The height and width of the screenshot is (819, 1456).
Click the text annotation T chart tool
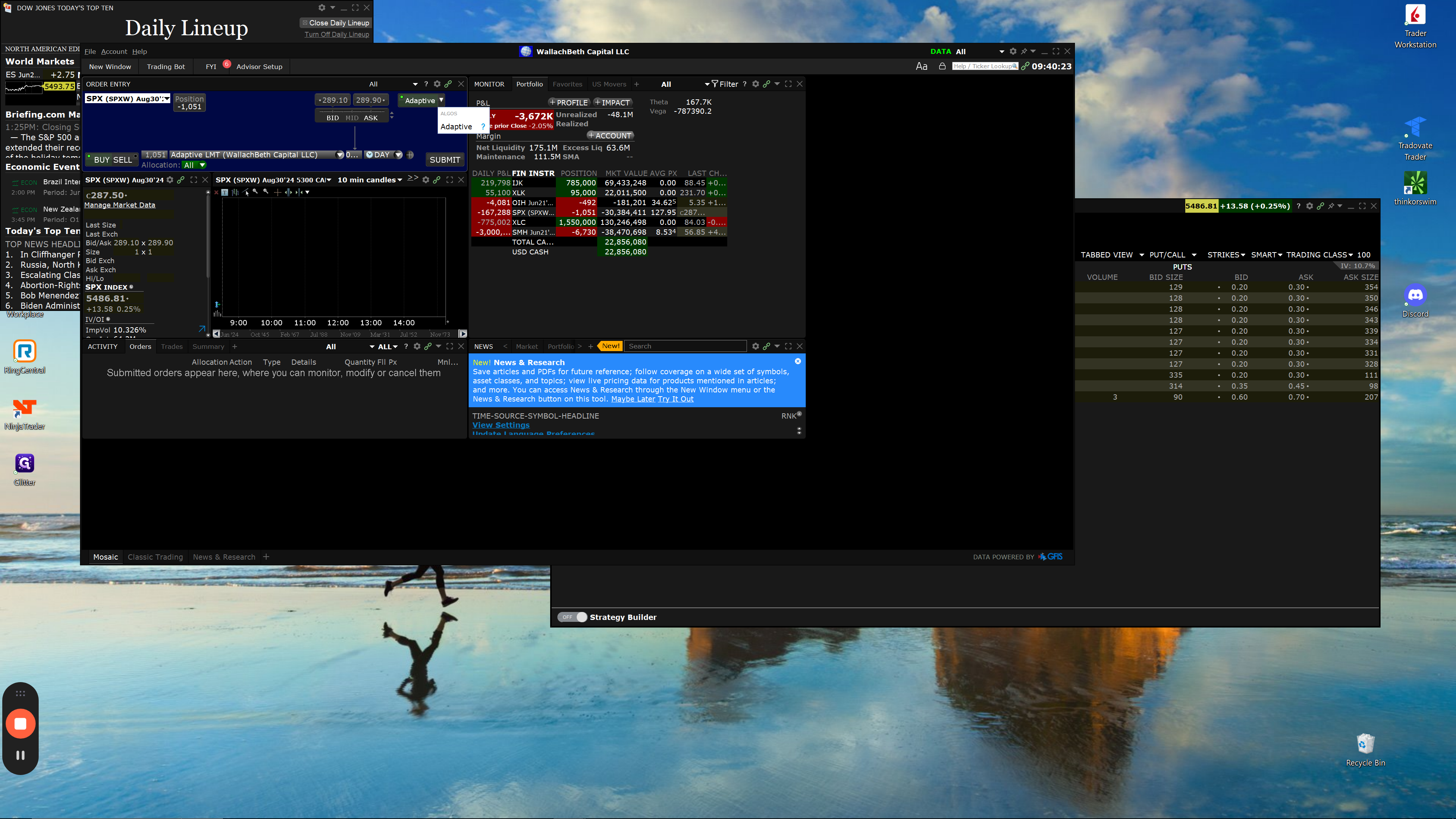pyautogui.click(x=225, y=192)
